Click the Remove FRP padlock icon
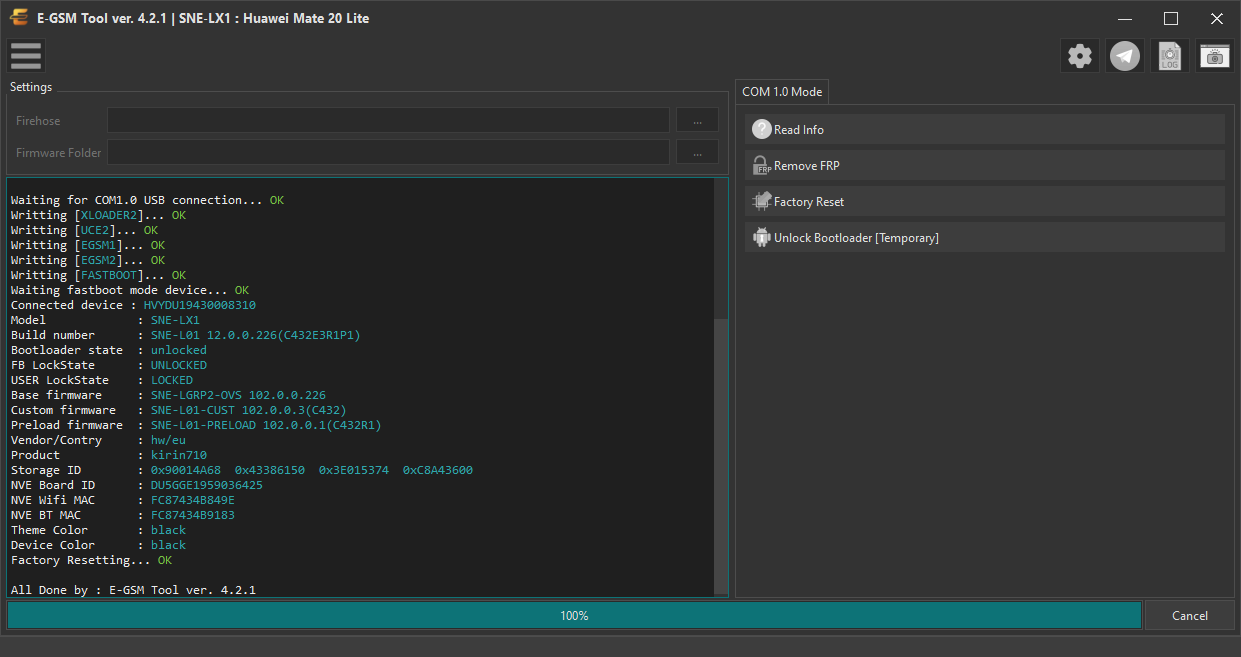The width and height of the screenshot is (1241, 657). [x=762, y=165]
